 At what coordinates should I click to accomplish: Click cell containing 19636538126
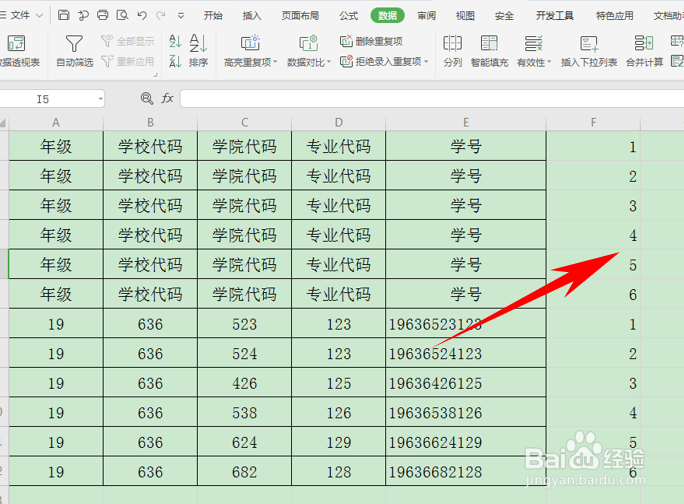tap(466, 413)
